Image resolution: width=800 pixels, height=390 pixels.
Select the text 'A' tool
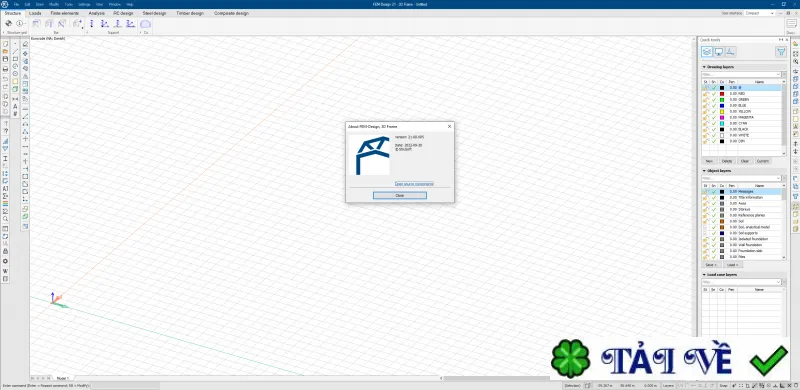pos(15,106)
